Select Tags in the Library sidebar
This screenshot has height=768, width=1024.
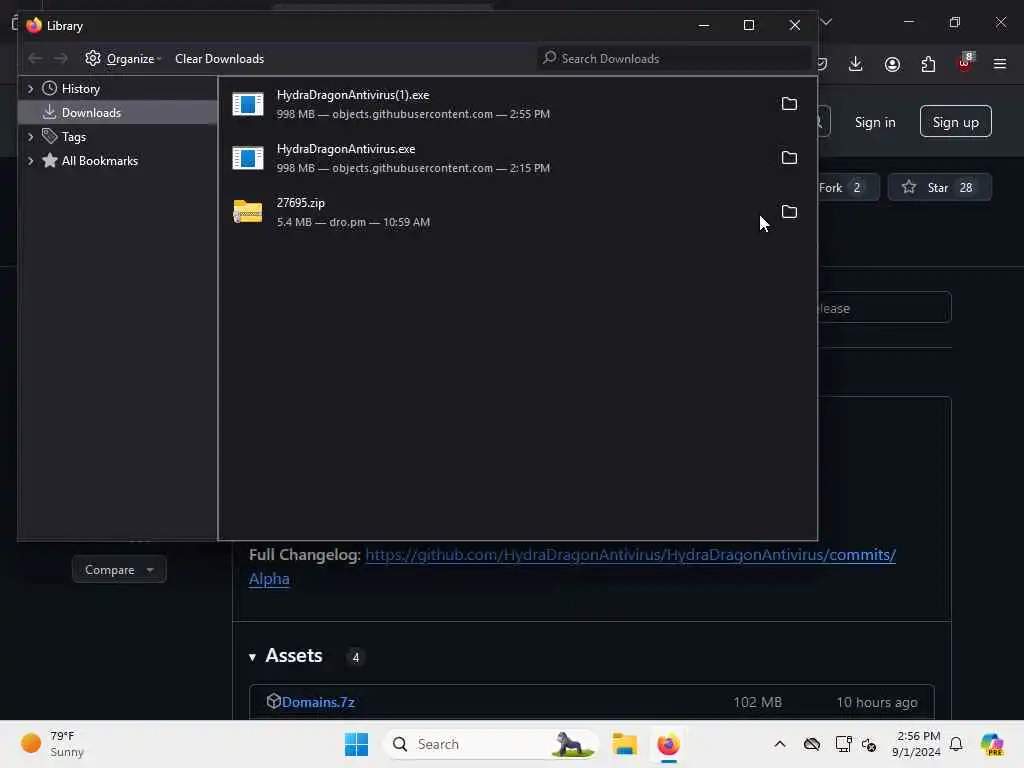tap(74, 136)
